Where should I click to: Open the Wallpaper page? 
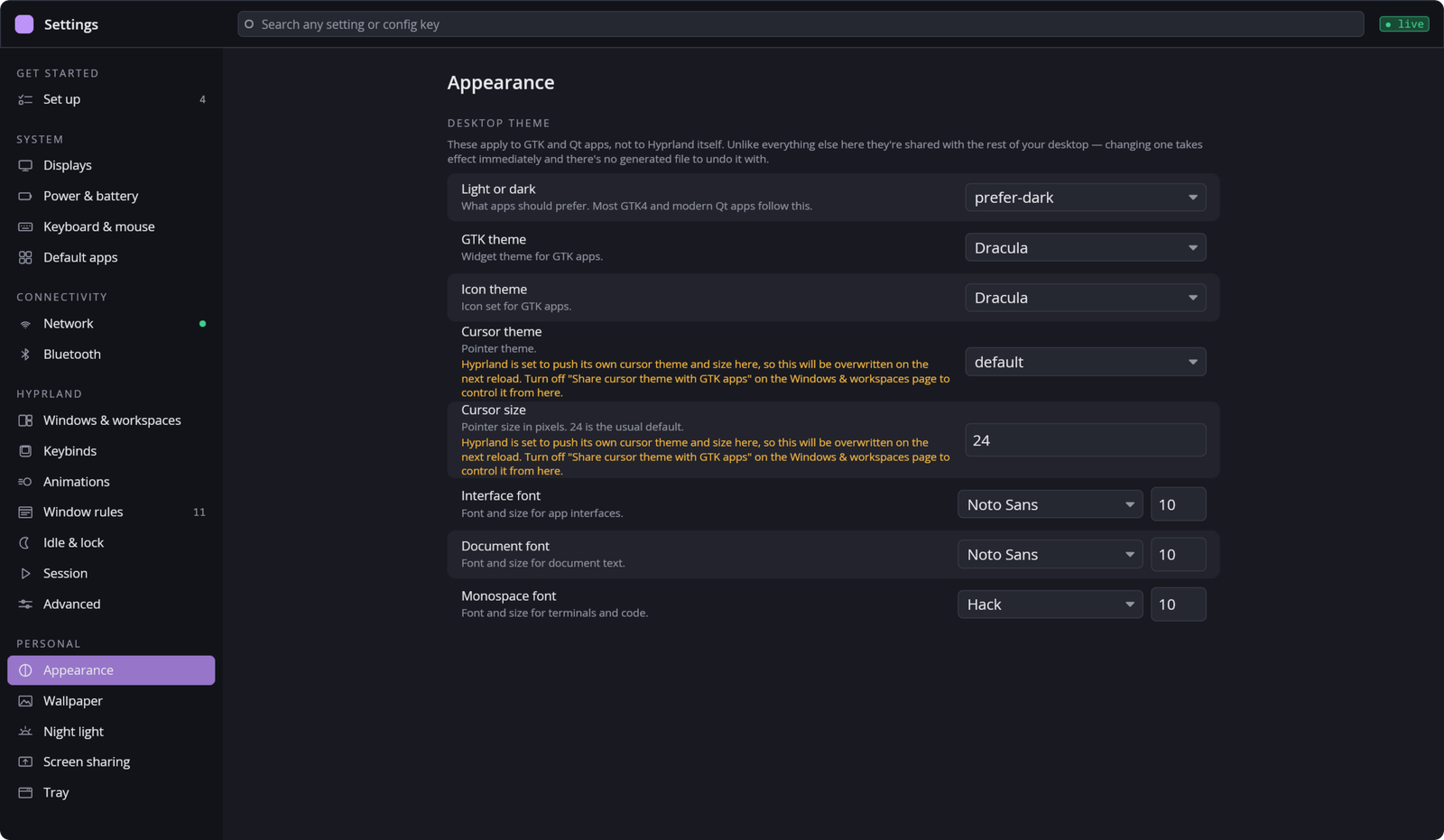[111, 701]
